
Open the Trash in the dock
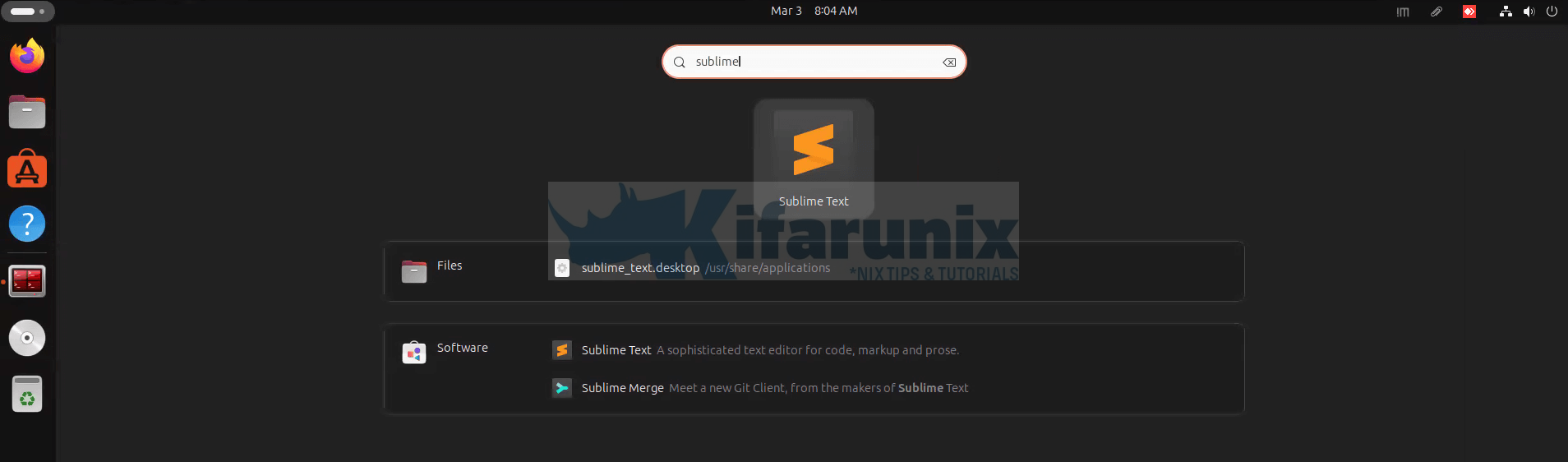coord(27,395)
